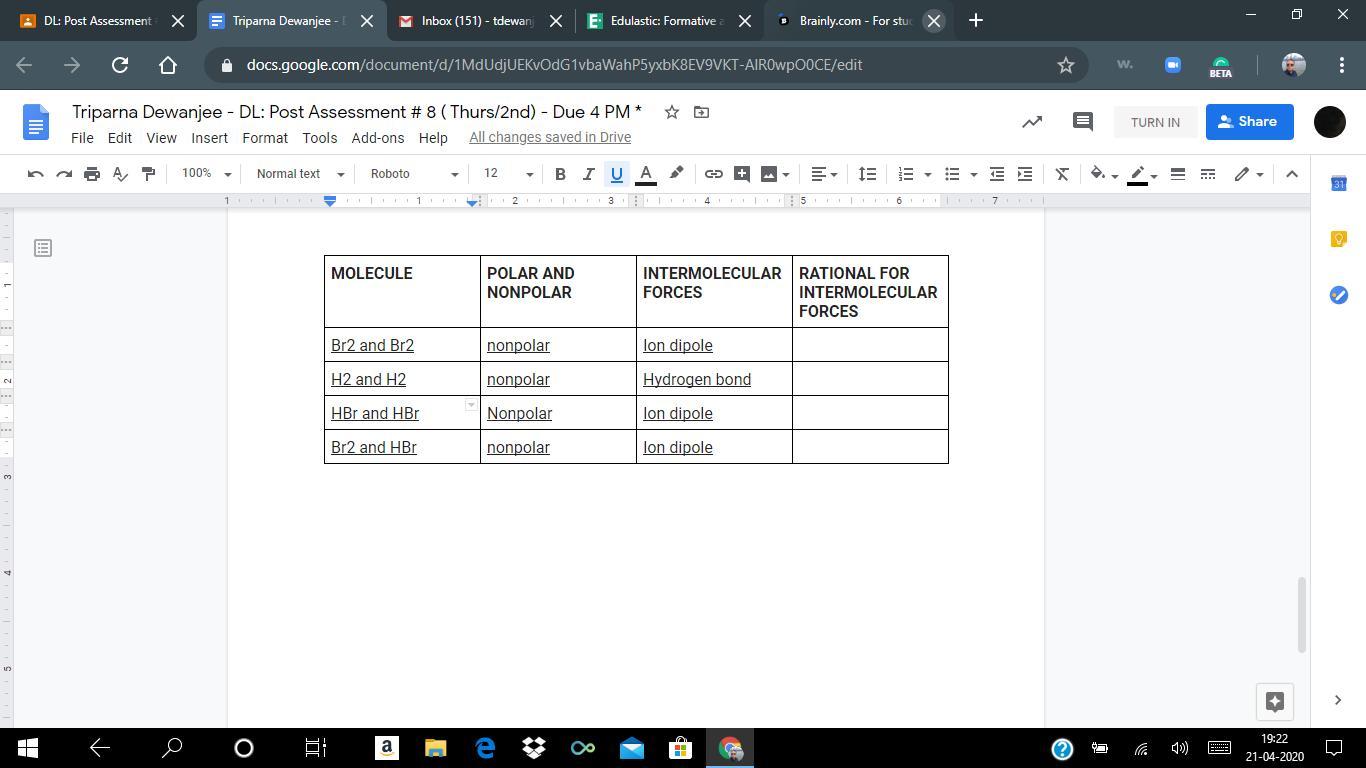Open the text color picker
Viewport: 1366px width, 768px height.
click(x=646, y=174)
